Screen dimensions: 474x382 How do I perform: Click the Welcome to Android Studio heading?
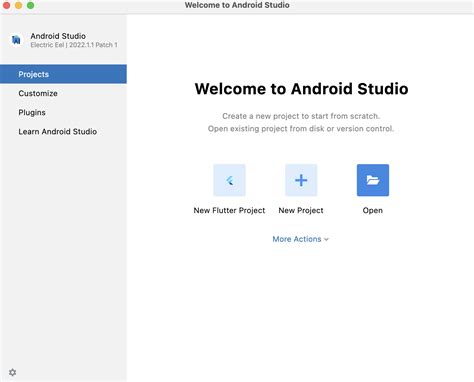coord(301,89)
